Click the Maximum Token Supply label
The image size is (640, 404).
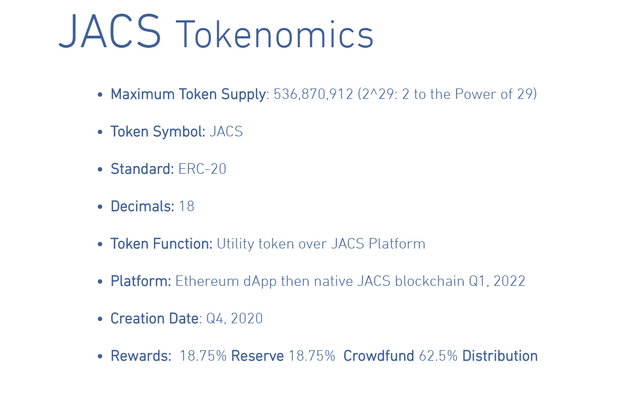(188, 94)
